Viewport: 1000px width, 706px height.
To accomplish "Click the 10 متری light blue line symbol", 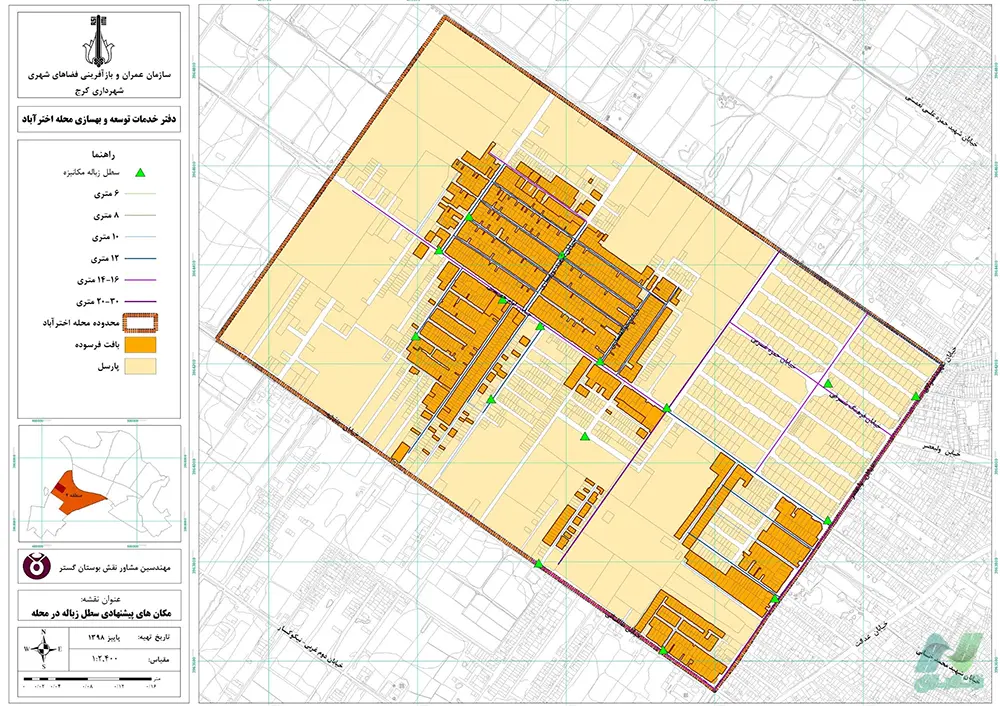I will 141,236.
